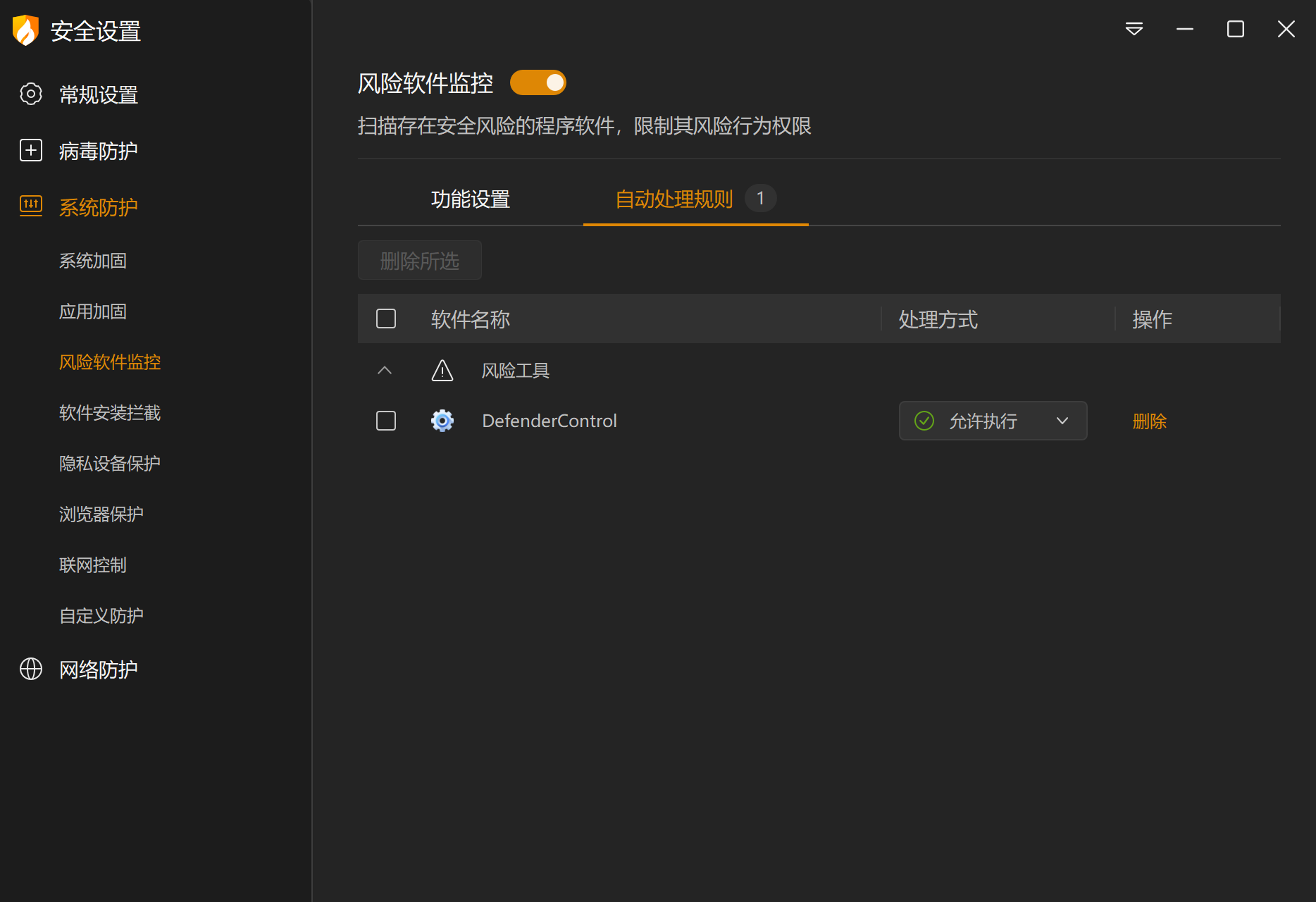Click the 常规设置 gear icon
This screenshot has width=1316, height=902.
(31, 94)
